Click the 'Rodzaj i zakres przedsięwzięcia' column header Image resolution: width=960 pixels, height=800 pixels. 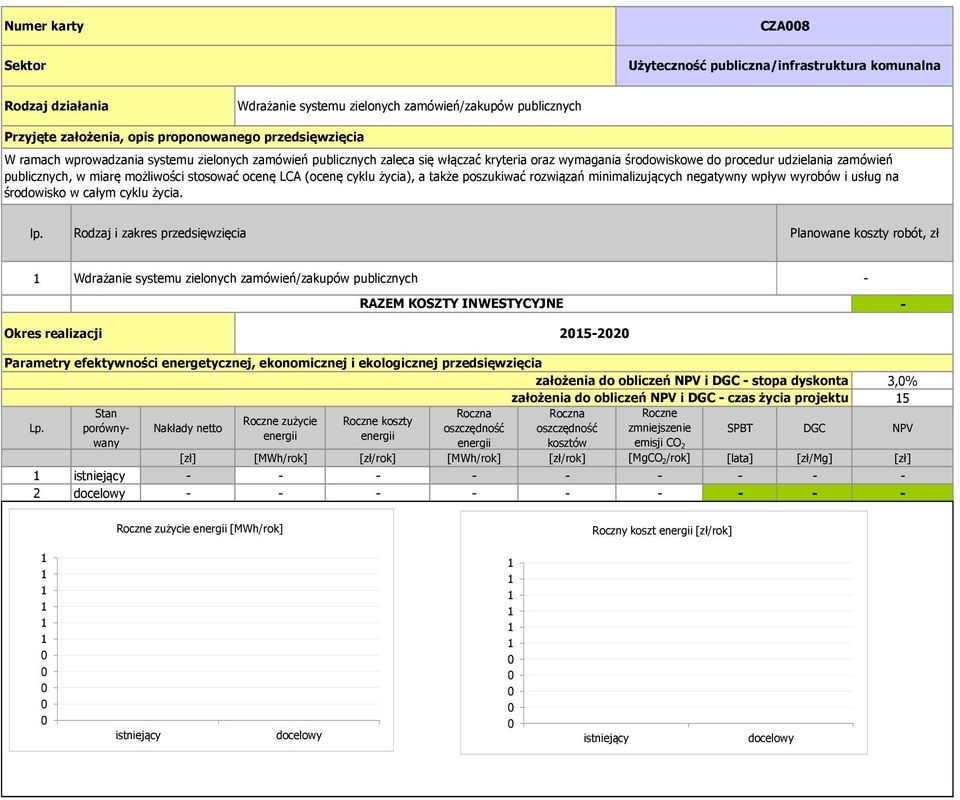(x=424, y=233)
